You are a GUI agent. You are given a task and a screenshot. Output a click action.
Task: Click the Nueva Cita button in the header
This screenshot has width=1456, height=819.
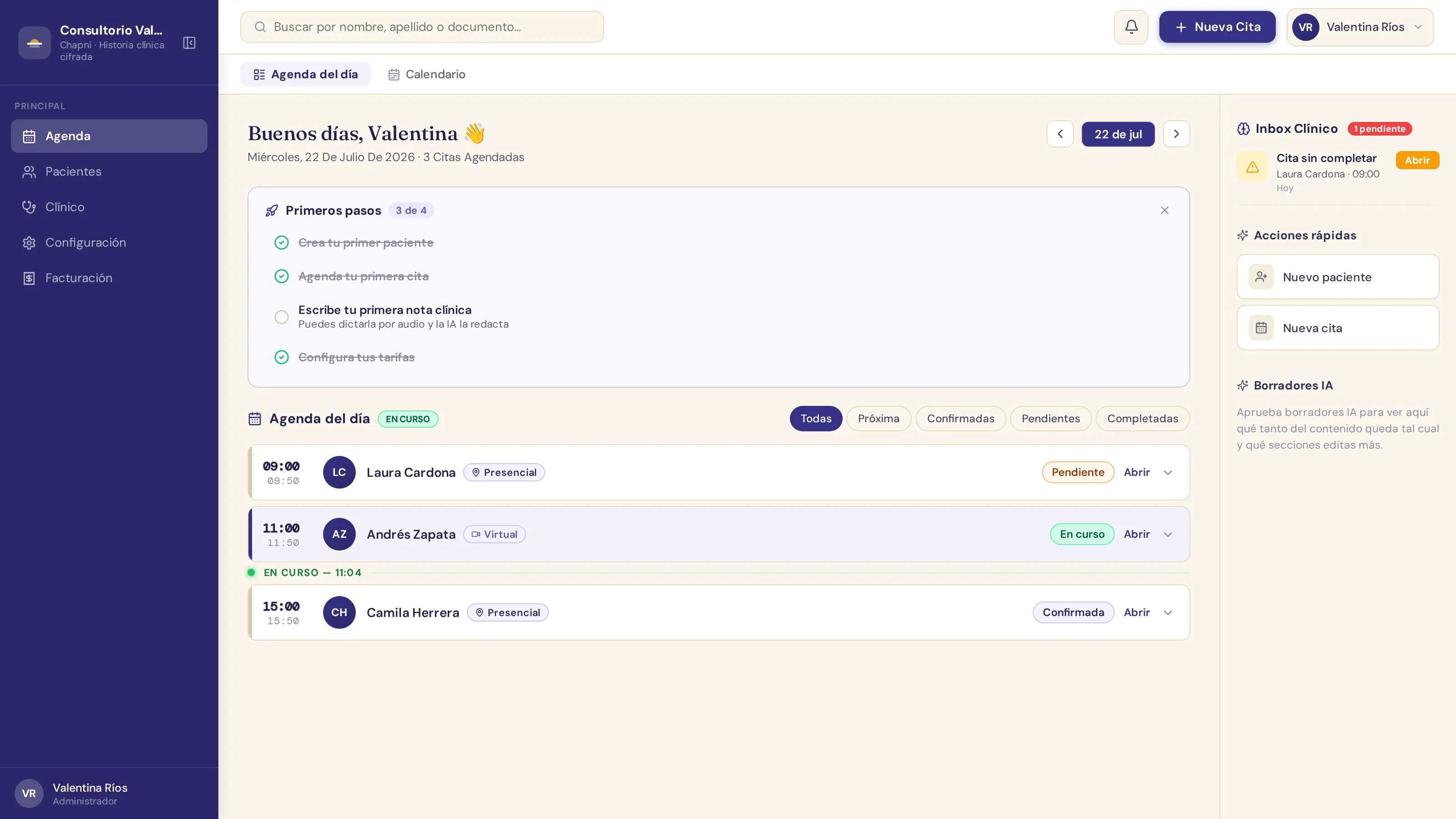pyautogui.click(x=1217, y=27)
